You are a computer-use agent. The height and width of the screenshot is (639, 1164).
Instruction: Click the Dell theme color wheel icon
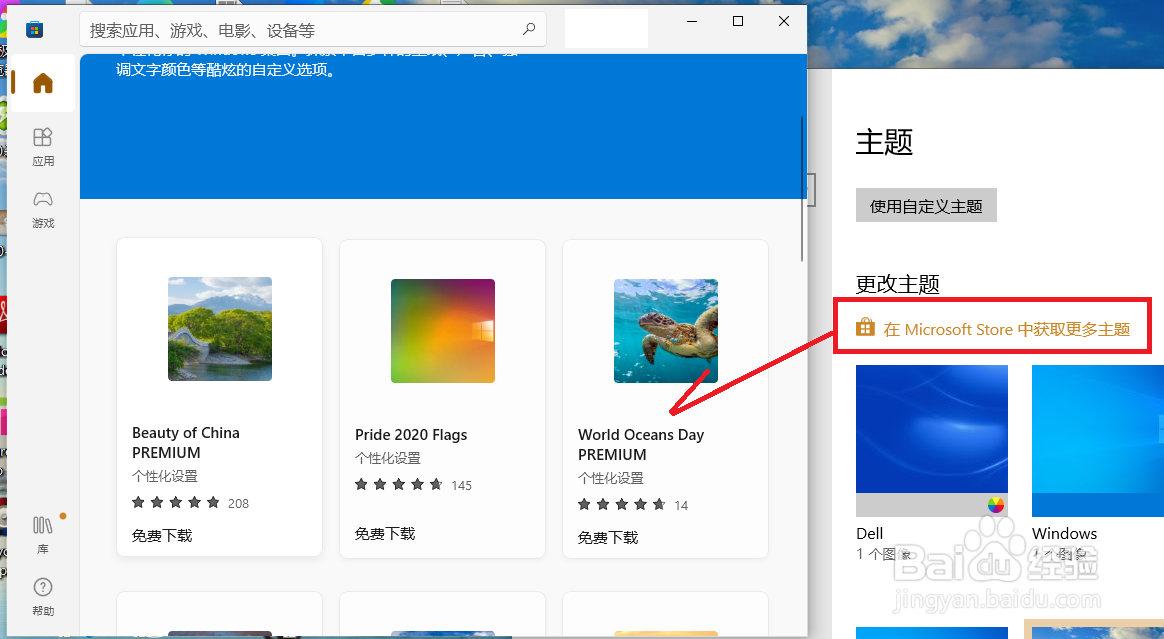point(995,505)
